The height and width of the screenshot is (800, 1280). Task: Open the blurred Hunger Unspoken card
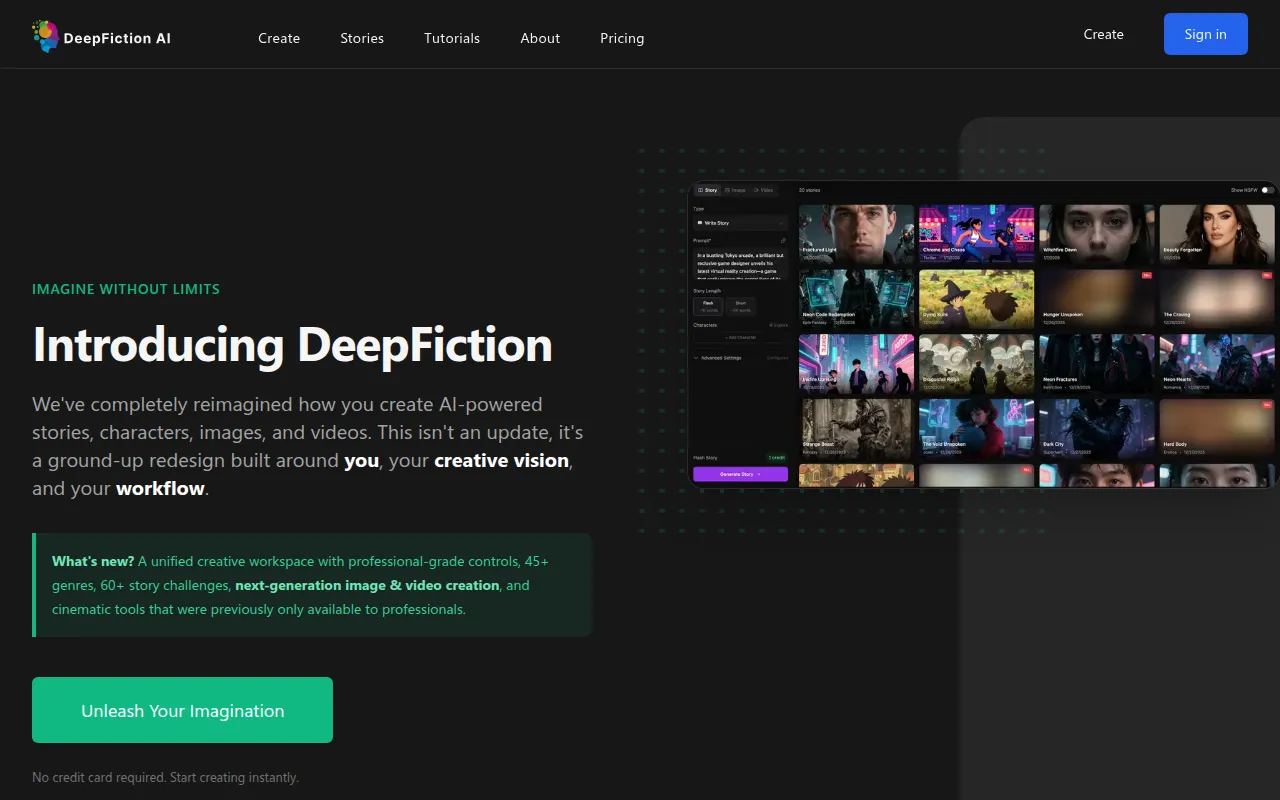(x=1097, y=299)
